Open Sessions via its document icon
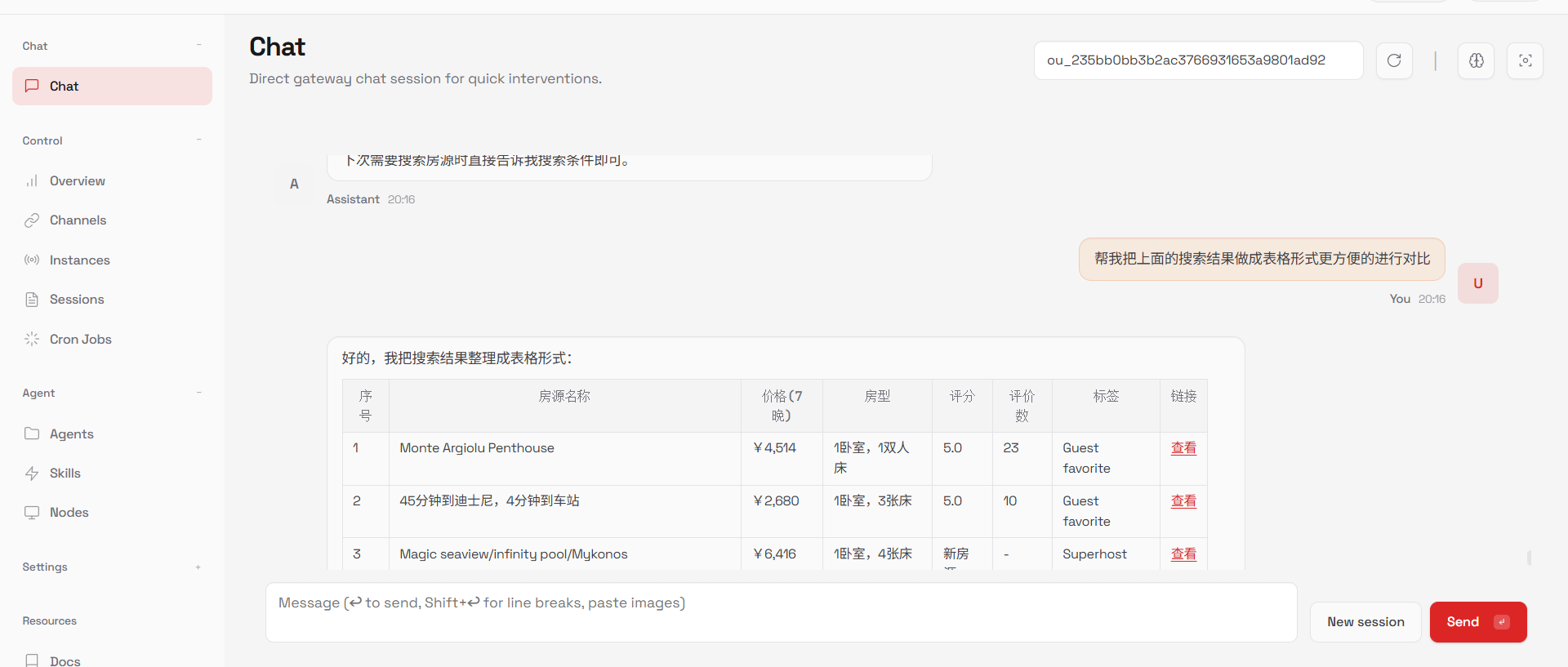Viewport: 1568px width, 667px height. tap(32, 300)
